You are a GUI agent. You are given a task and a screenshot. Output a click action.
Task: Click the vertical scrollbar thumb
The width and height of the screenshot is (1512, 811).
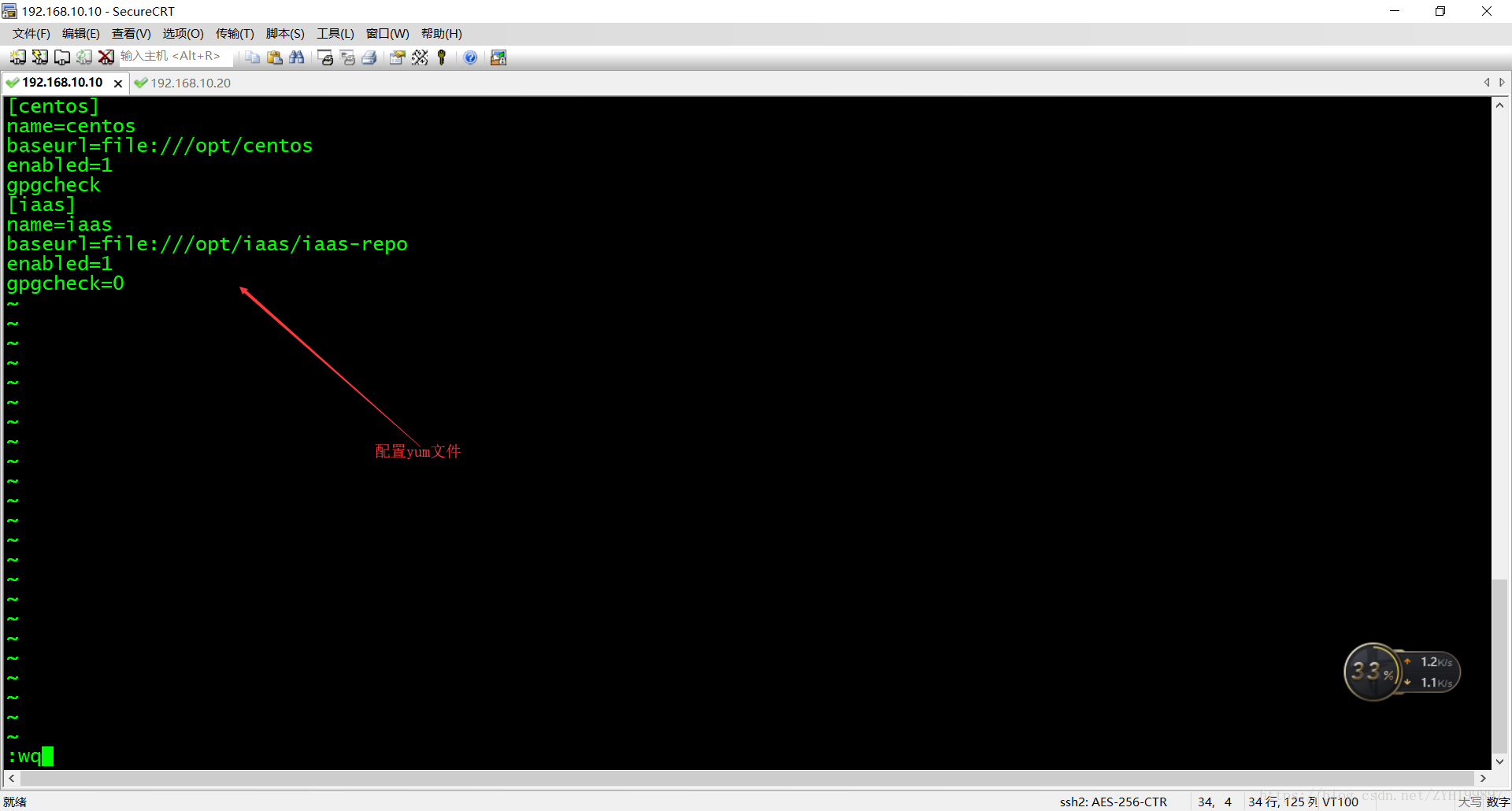[x=1499, y=666]
